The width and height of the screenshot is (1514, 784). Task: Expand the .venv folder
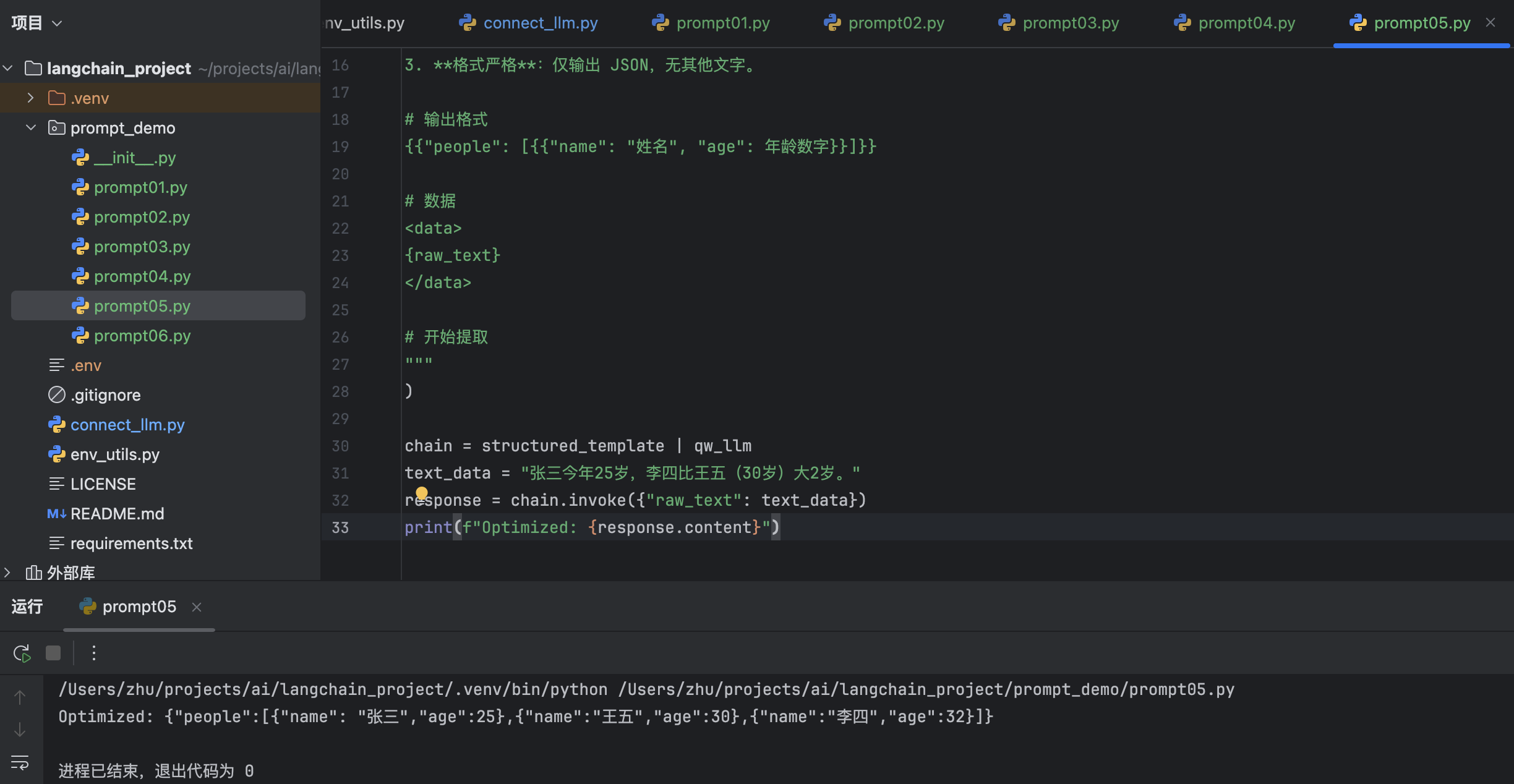click(30, 98)
